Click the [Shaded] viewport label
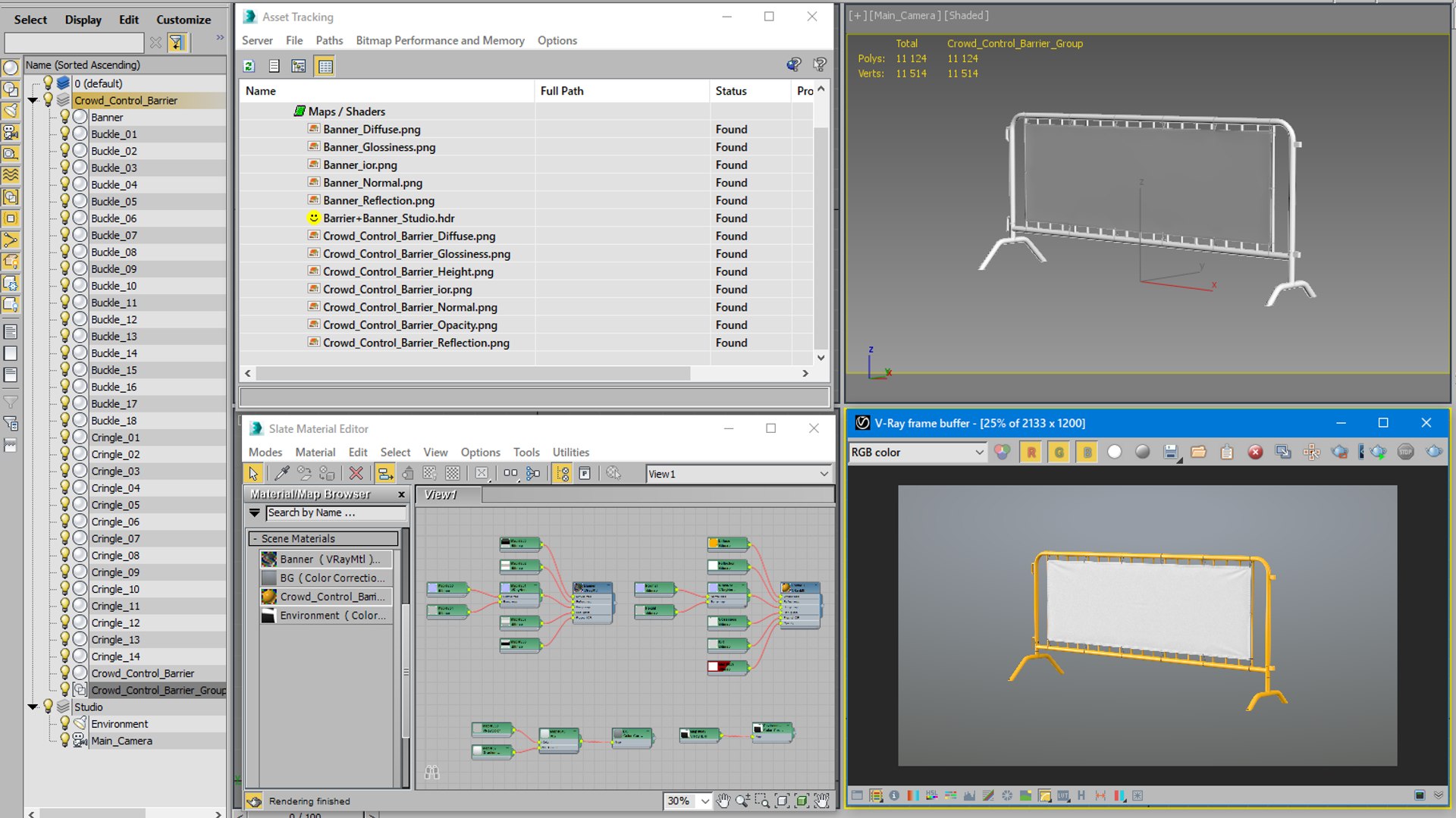Screen dimensions: 1456x818 pos(966,15)
